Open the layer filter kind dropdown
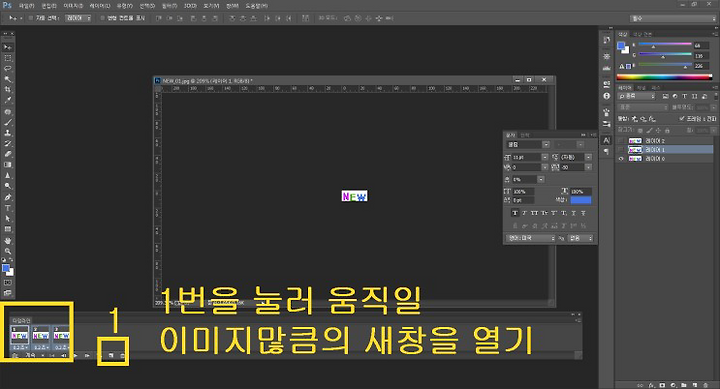The image size is (720, 389). click(636, 96)
